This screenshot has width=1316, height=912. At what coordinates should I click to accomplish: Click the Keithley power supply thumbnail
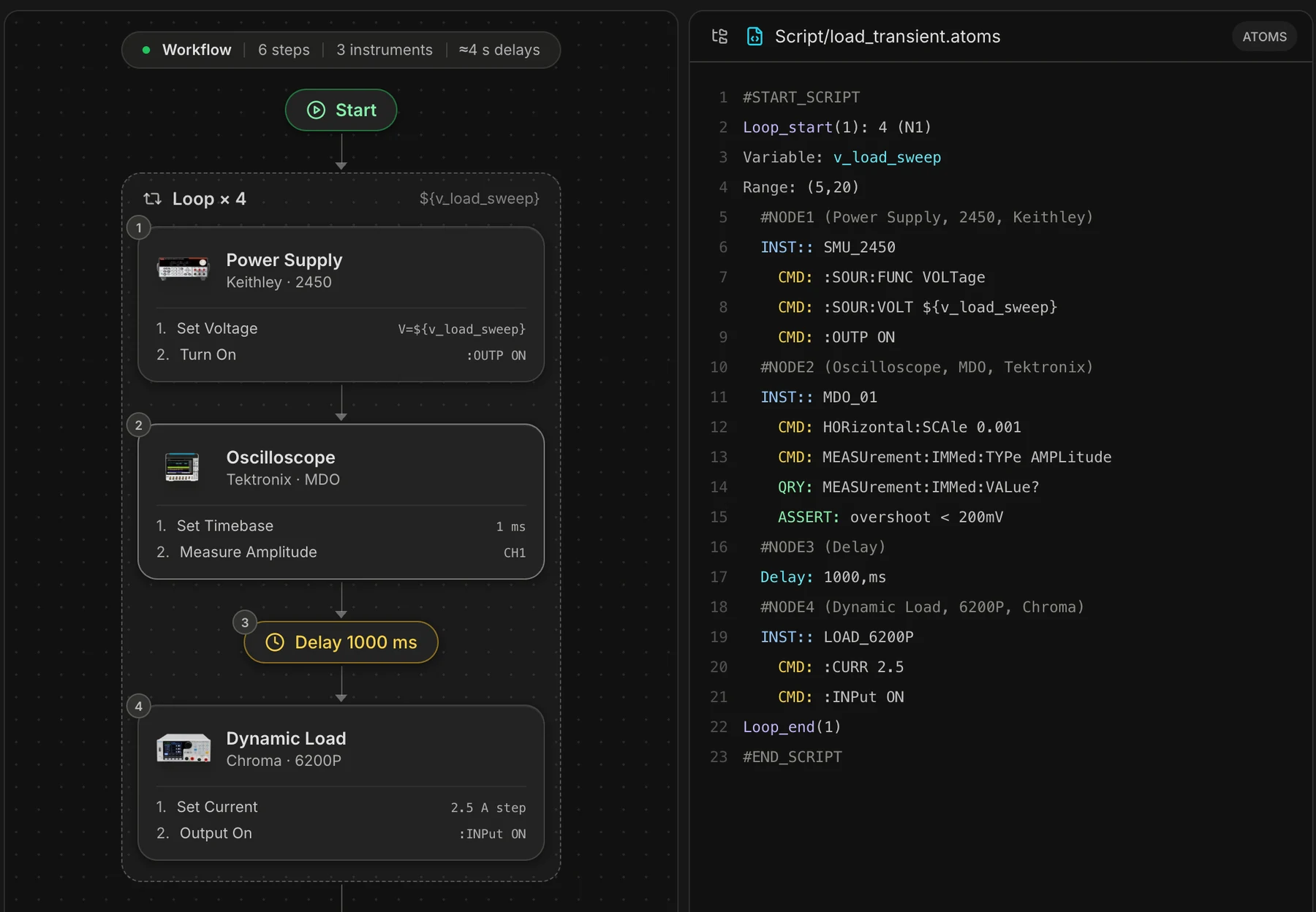tap(184, 269)
